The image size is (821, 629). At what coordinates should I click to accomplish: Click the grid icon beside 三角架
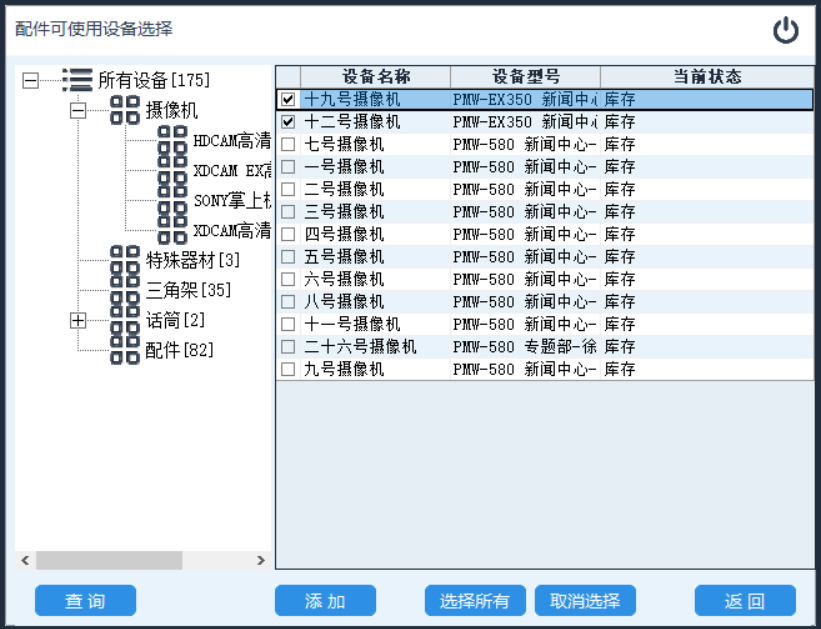click(125, 290)
